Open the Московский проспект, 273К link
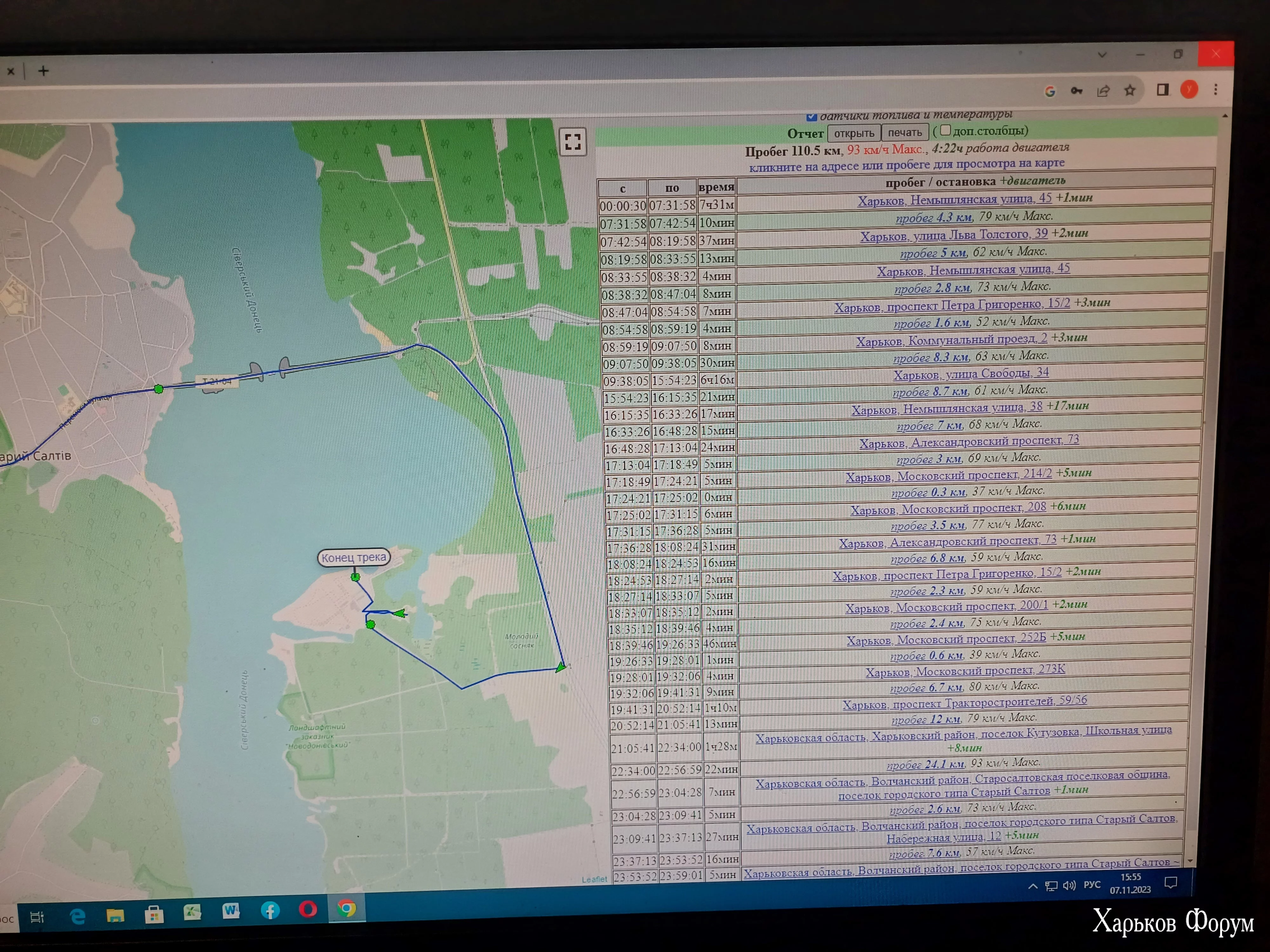1270x952 pixels. coord(965,671)
